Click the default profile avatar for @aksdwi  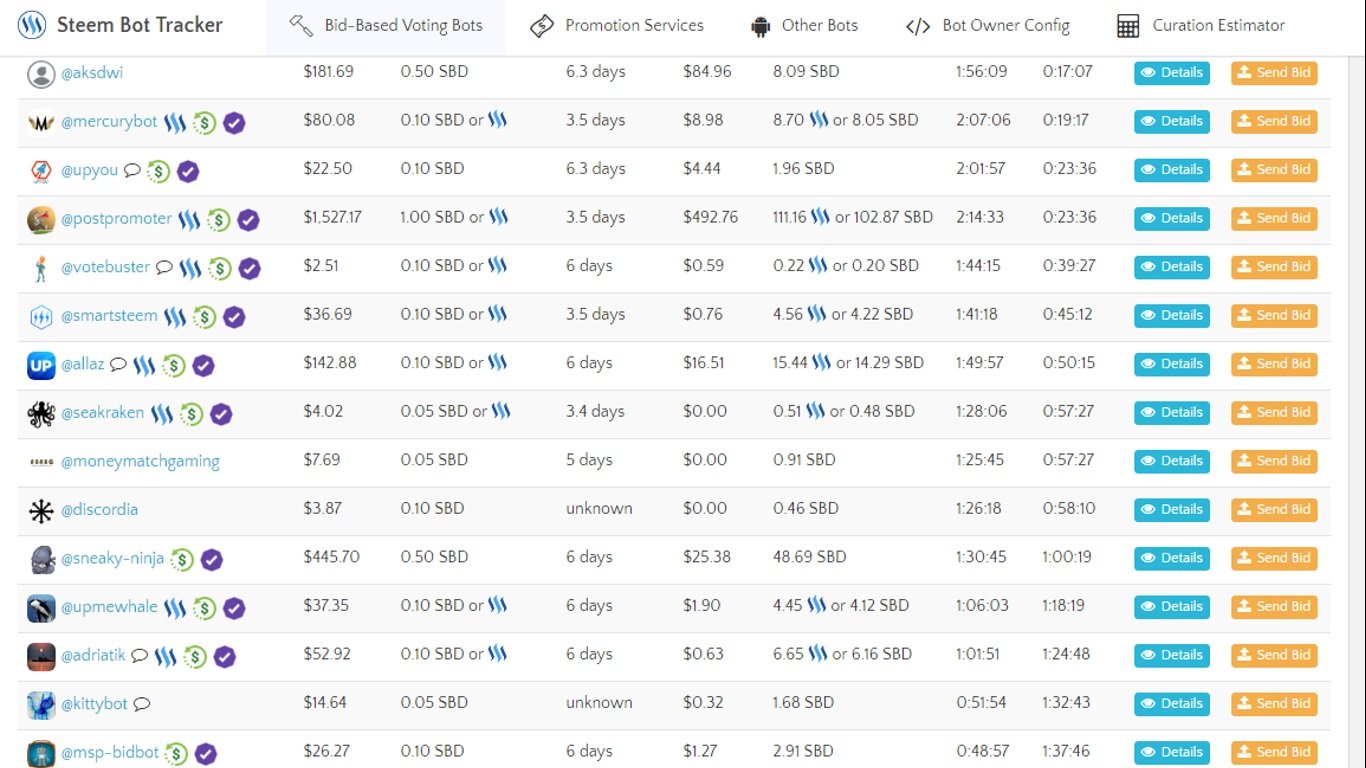[x=41, y=74]
